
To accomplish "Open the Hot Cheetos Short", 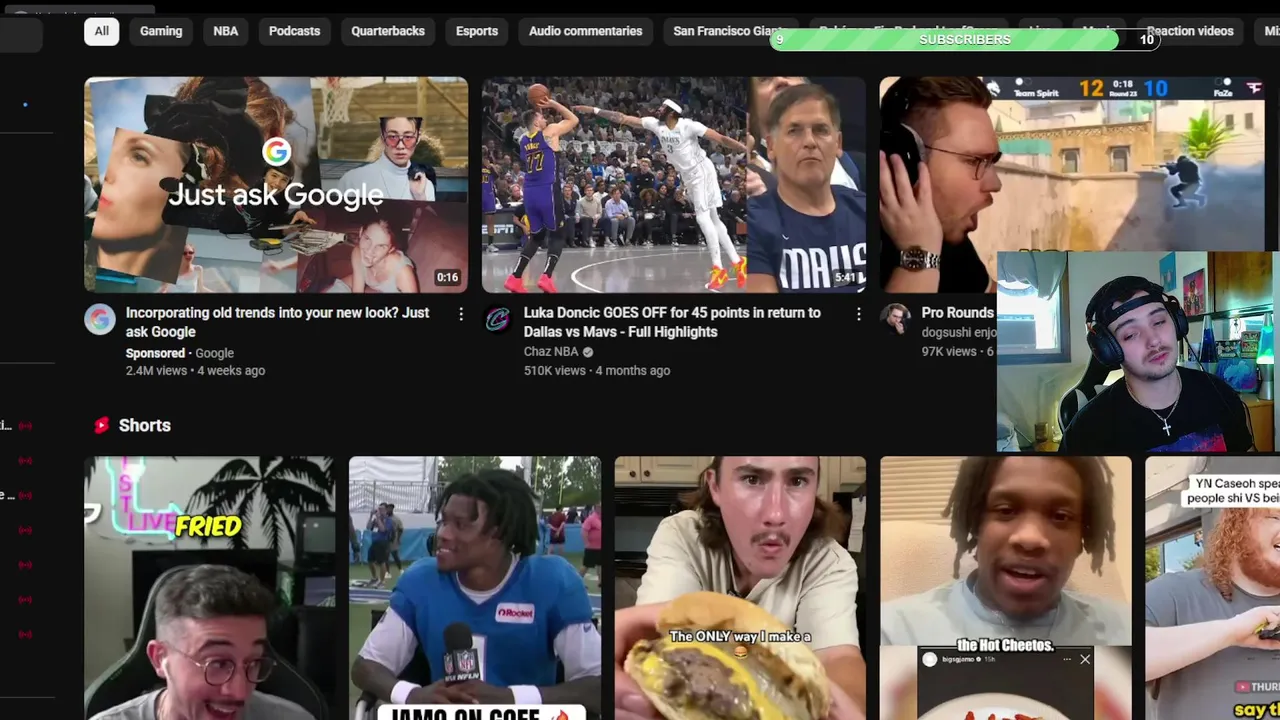I will (x=1006, y=588).
